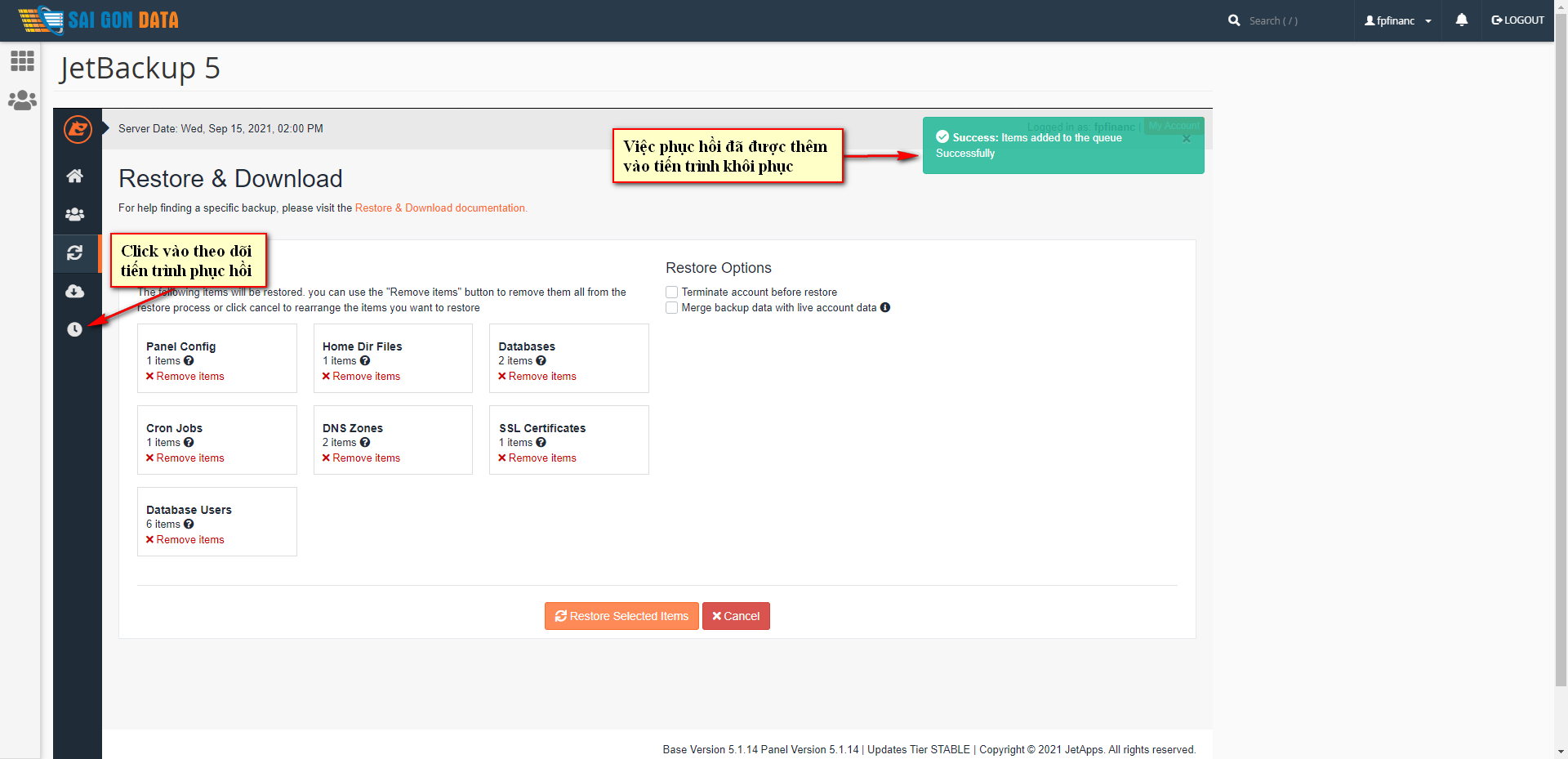The image size is (1568, 759).
Task: Click the Sai Gon Data logo
Action: (98, 20)
